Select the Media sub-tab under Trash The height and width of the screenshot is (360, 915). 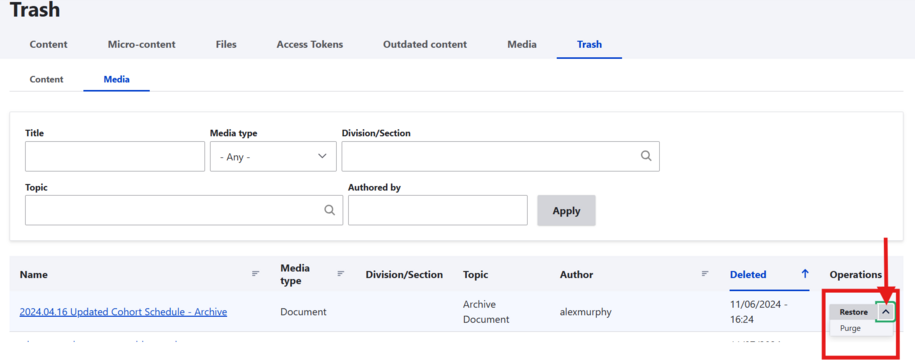(117, 79)
